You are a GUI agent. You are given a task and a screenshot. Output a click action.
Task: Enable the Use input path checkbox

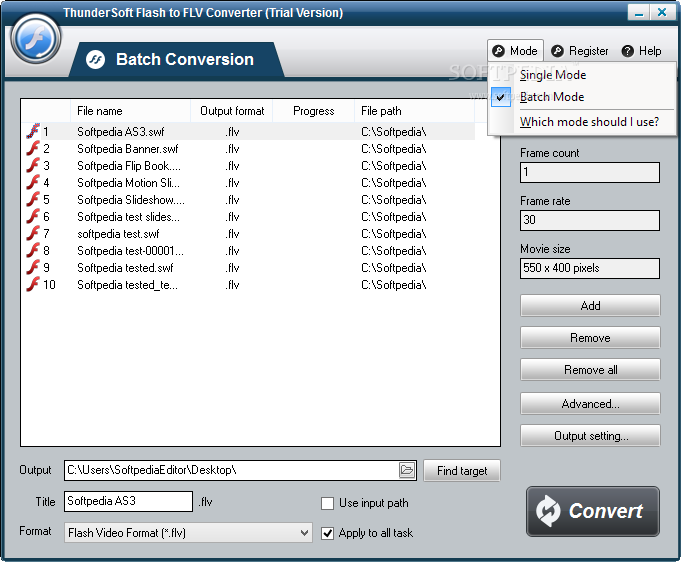tap(327, 503)
